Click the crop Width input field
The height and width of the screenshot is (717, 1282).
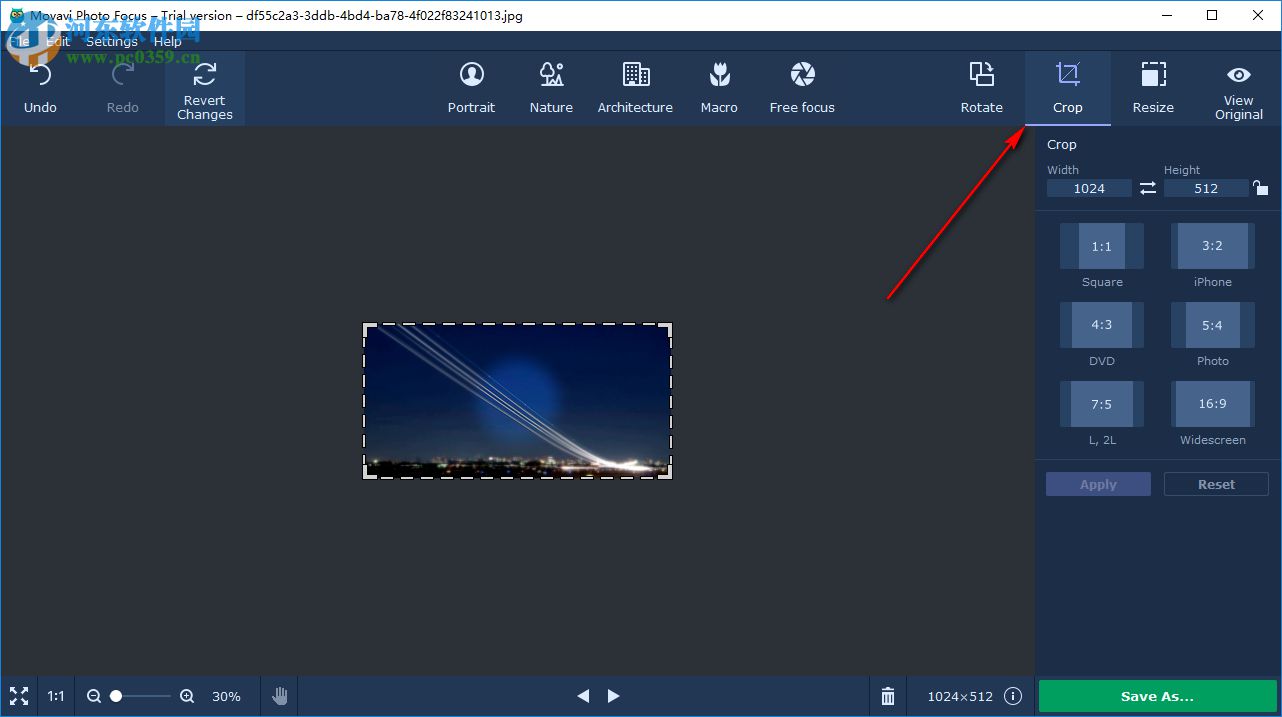coord(1089,187)
